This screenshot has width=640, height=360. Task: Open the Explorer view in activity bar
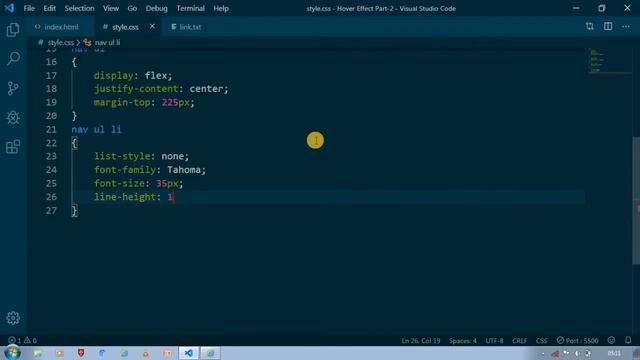coord(13,30)
